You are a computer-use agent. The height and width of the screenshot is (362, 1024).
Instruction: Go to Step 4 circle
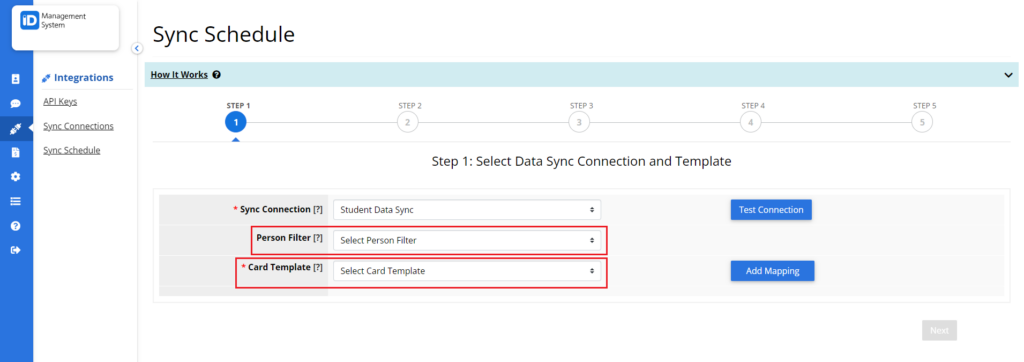pyautogui.click(x=750, y=122)
